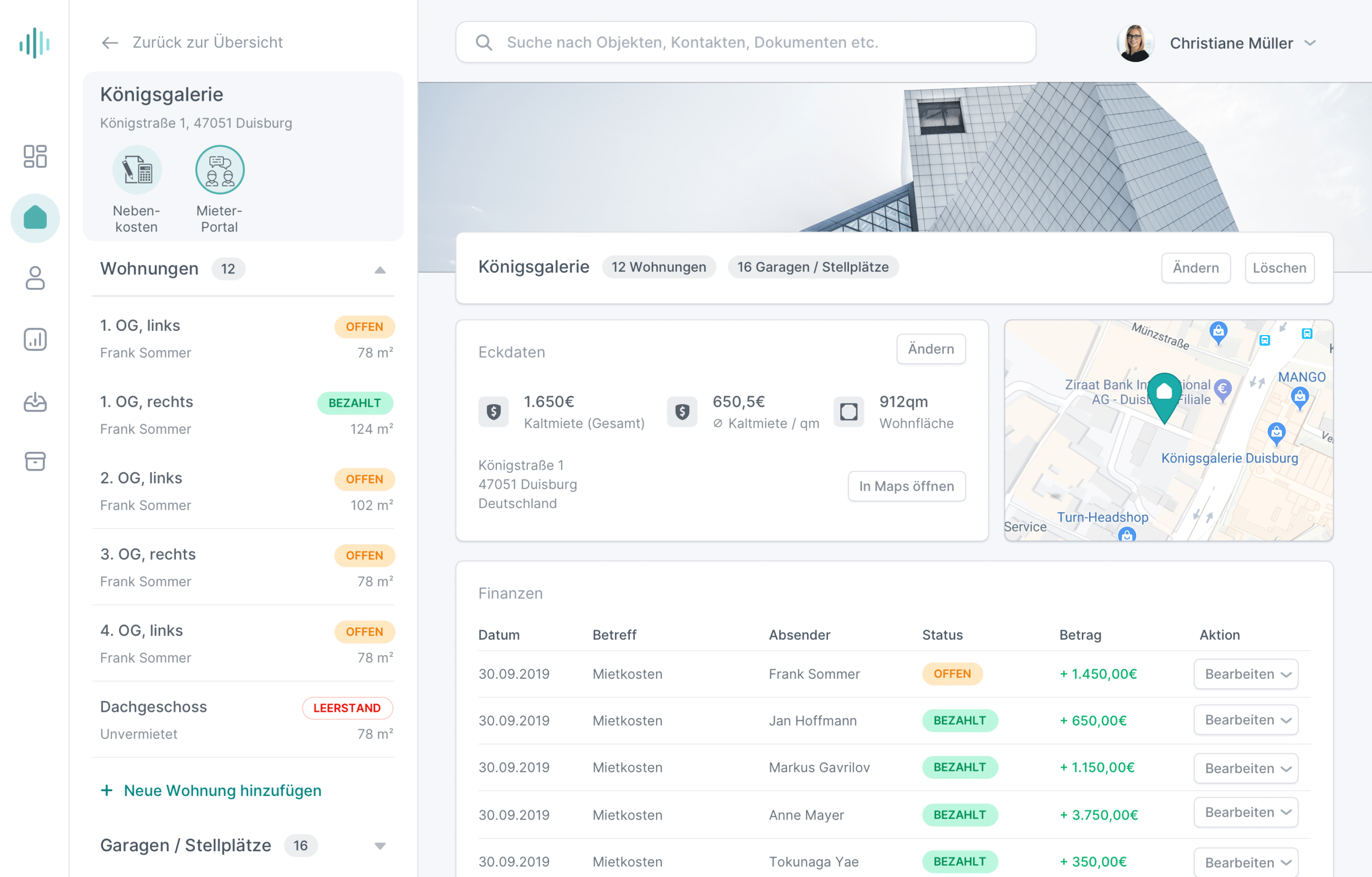This screenshot has height=877, width=1372.
Task: Open the archive box icon in sidebar
Action: tap(35, 462)
